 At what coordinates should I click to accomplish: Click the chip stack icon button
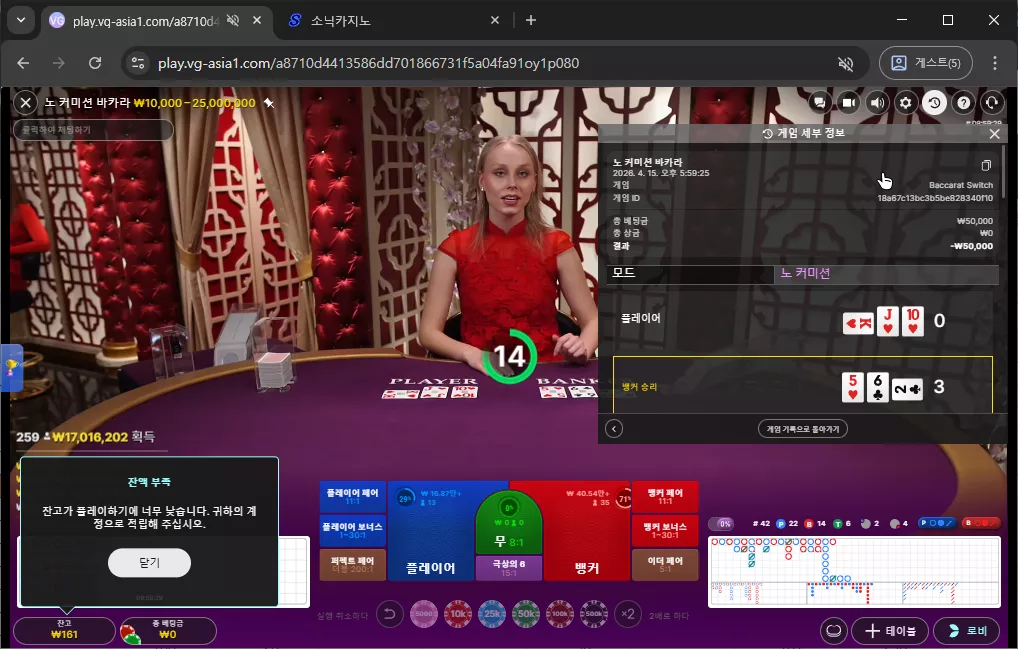coord(834,630)
